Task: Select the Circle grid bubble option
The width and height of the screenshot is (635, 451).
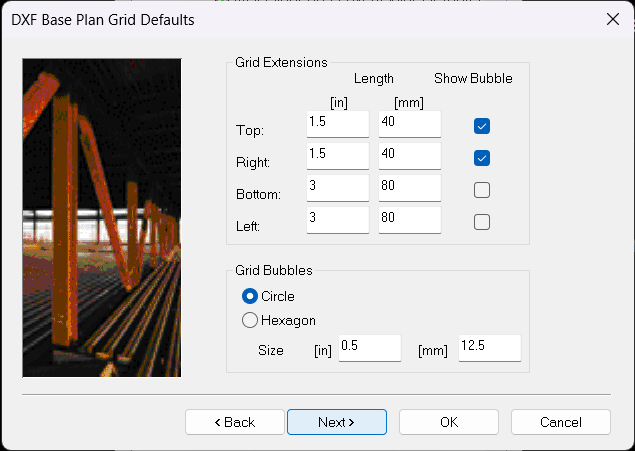Action: pyautogui.click(x=250, y=296)
